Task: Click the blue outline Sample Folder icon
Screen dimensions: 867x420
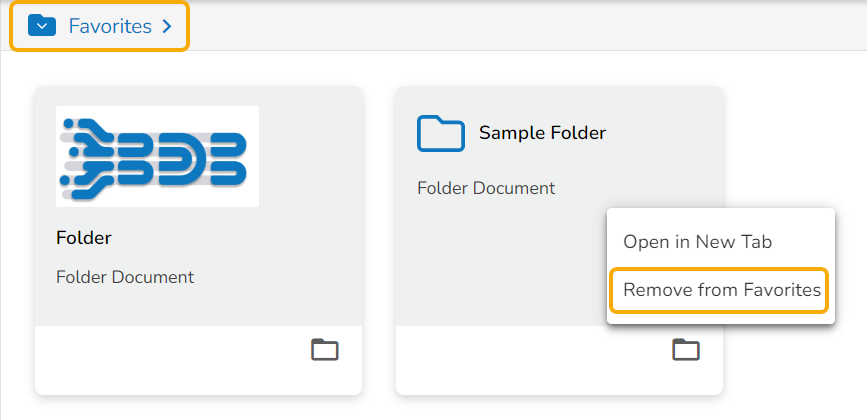Action: (440, 133)
